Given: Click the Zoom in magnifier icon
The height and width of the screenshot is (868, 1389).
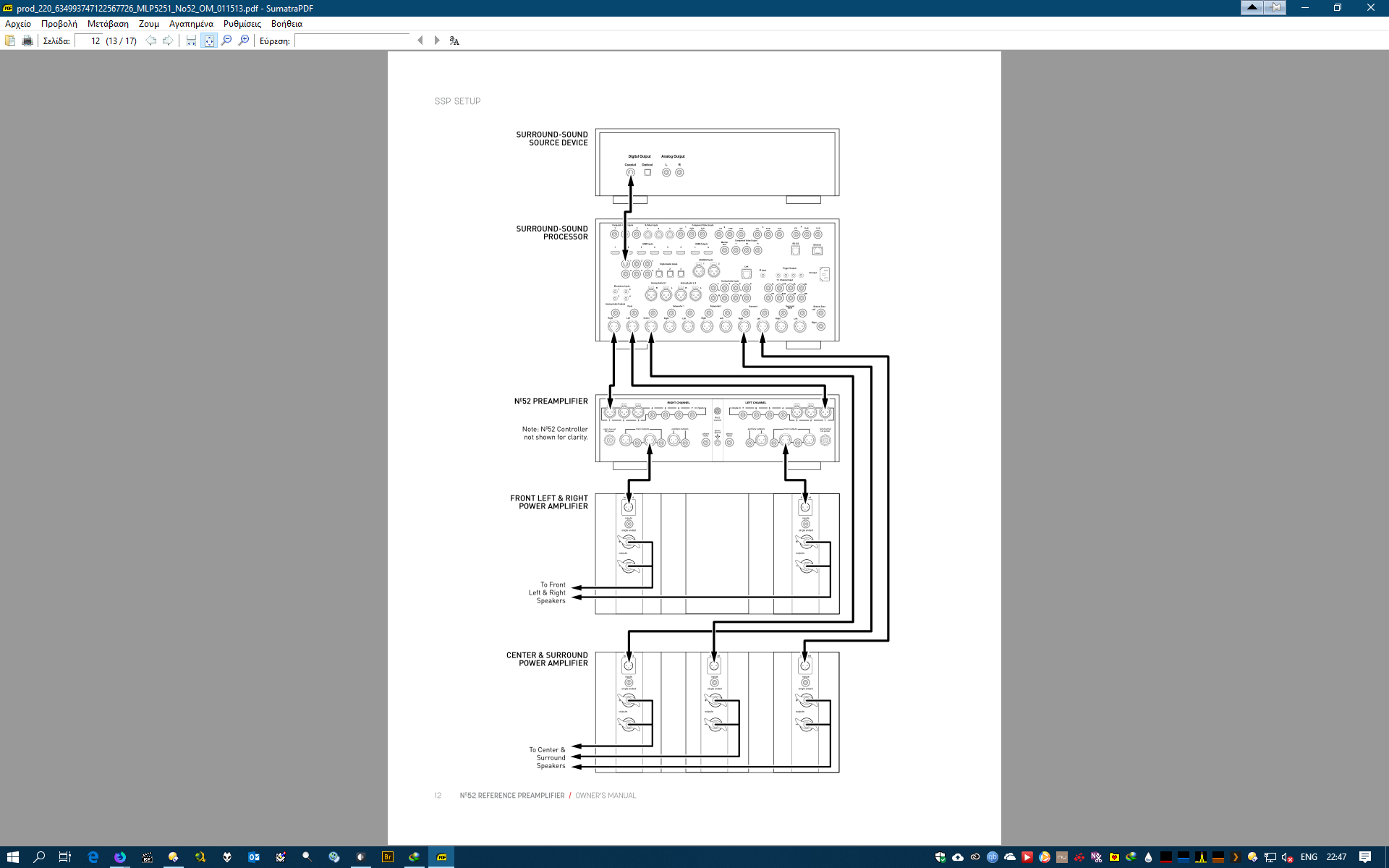Looking at the screenshot, I should pos(244,41).
